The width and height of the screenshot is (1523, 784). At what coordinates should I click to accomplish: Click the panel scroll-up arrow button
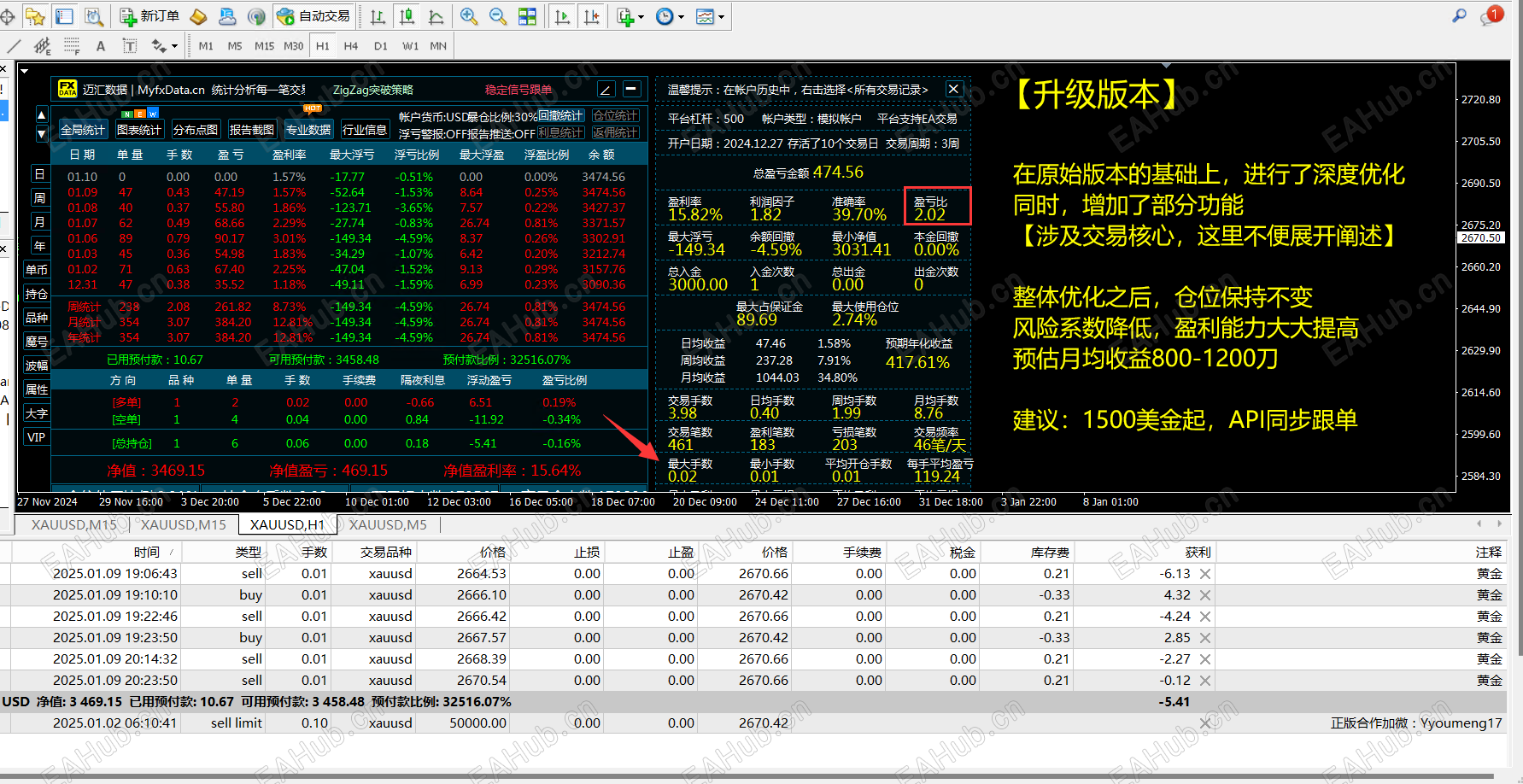(x=41, y=114)
